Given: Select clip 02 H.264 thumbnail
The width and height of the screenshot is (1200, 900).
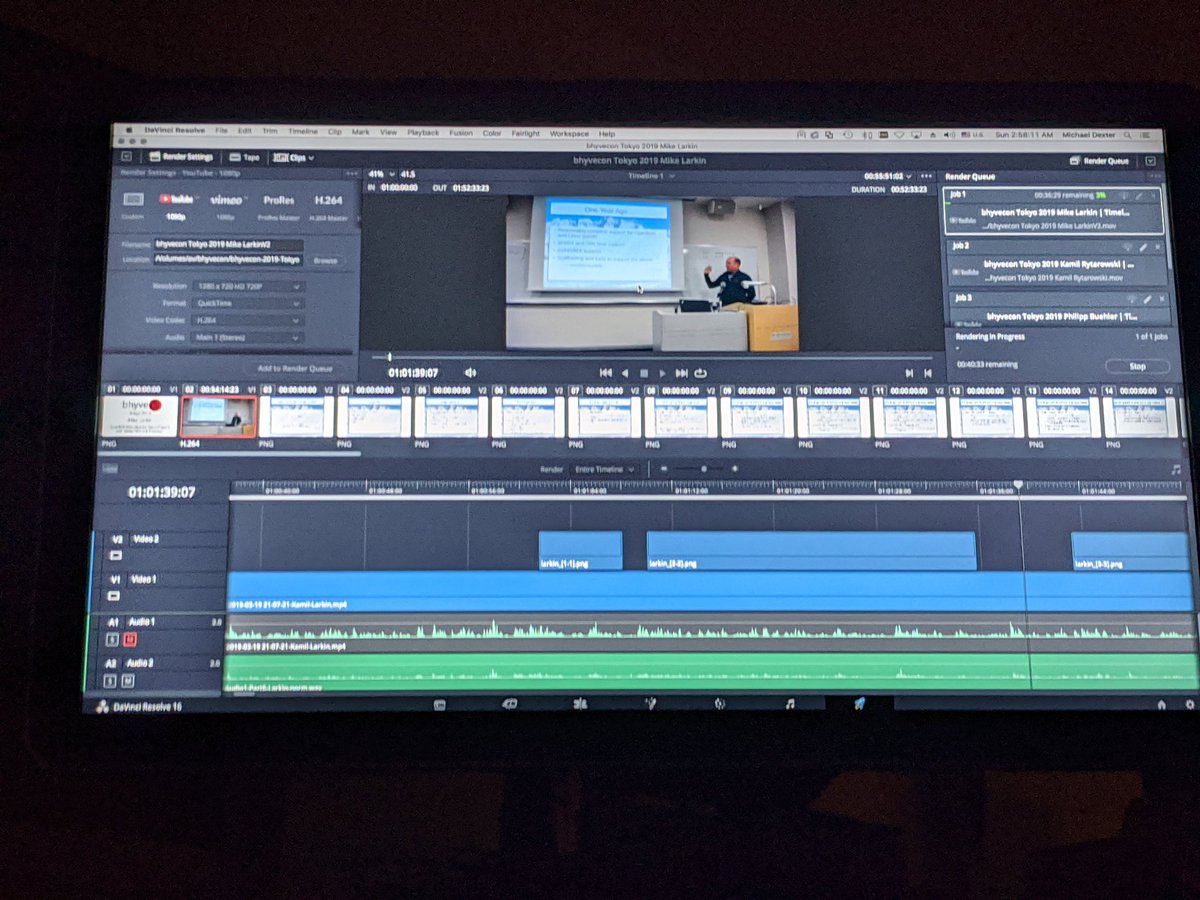Looking at the screenshot, I should (x=218, y=416).
